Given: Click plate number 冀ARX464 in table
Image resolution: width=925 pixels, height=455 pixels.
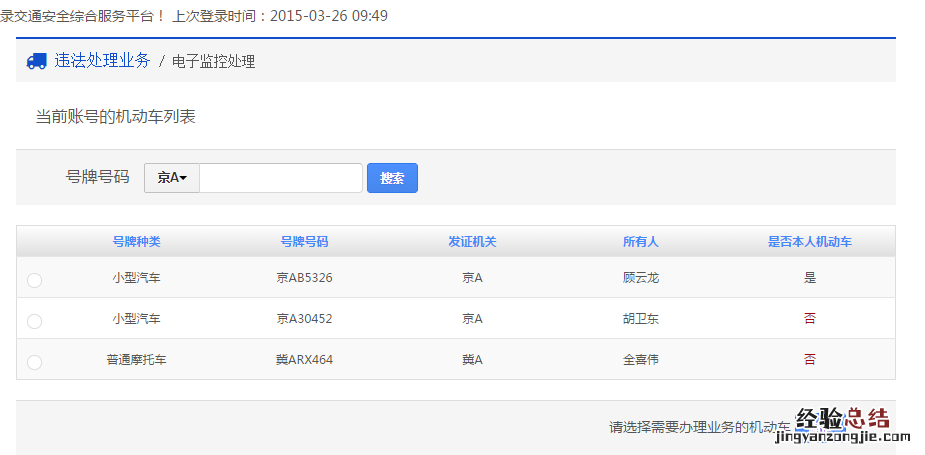Looking at the screenshot, I should click(304, 360).
